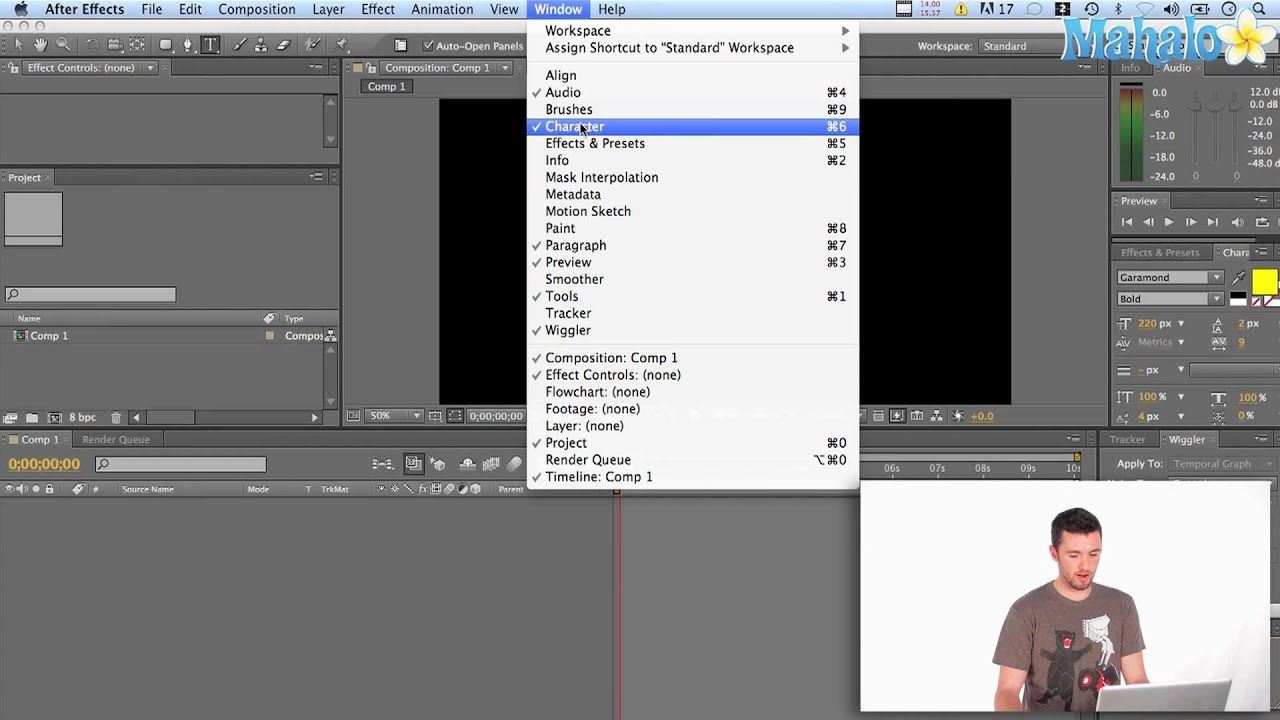Choose the Rotation tool
The height and width of the screenshot is (720, 1280).
[92, 45]
